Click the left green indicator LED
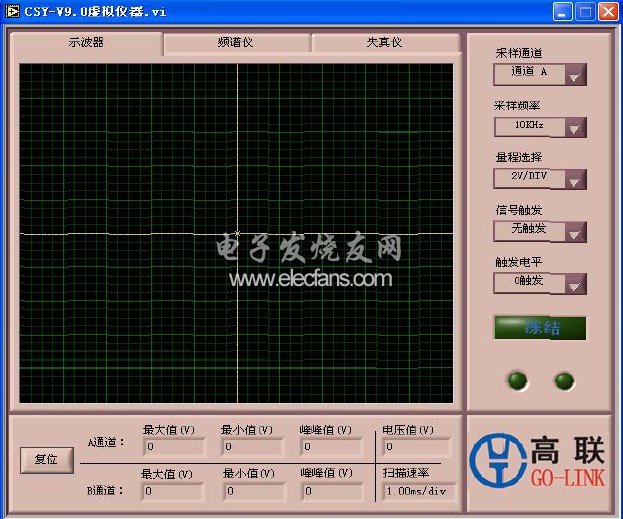Image resolution: width=623 pixels, height=519 pixels. click(517, 380)
